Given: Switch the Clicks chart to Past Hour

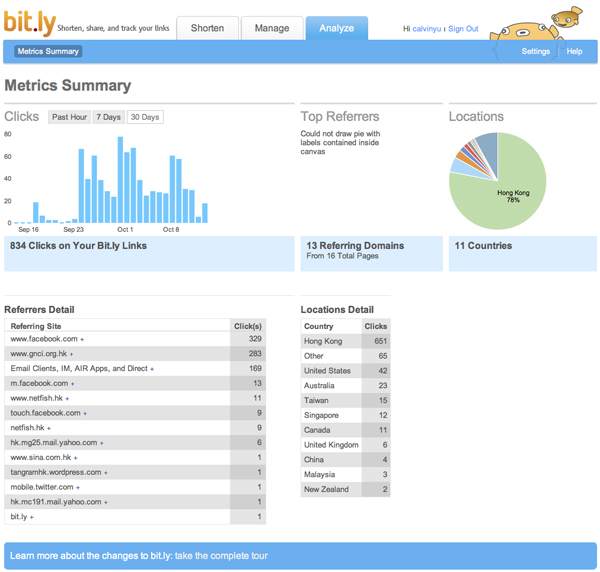Looking at the screenshot, I should (x=70, y=117).
